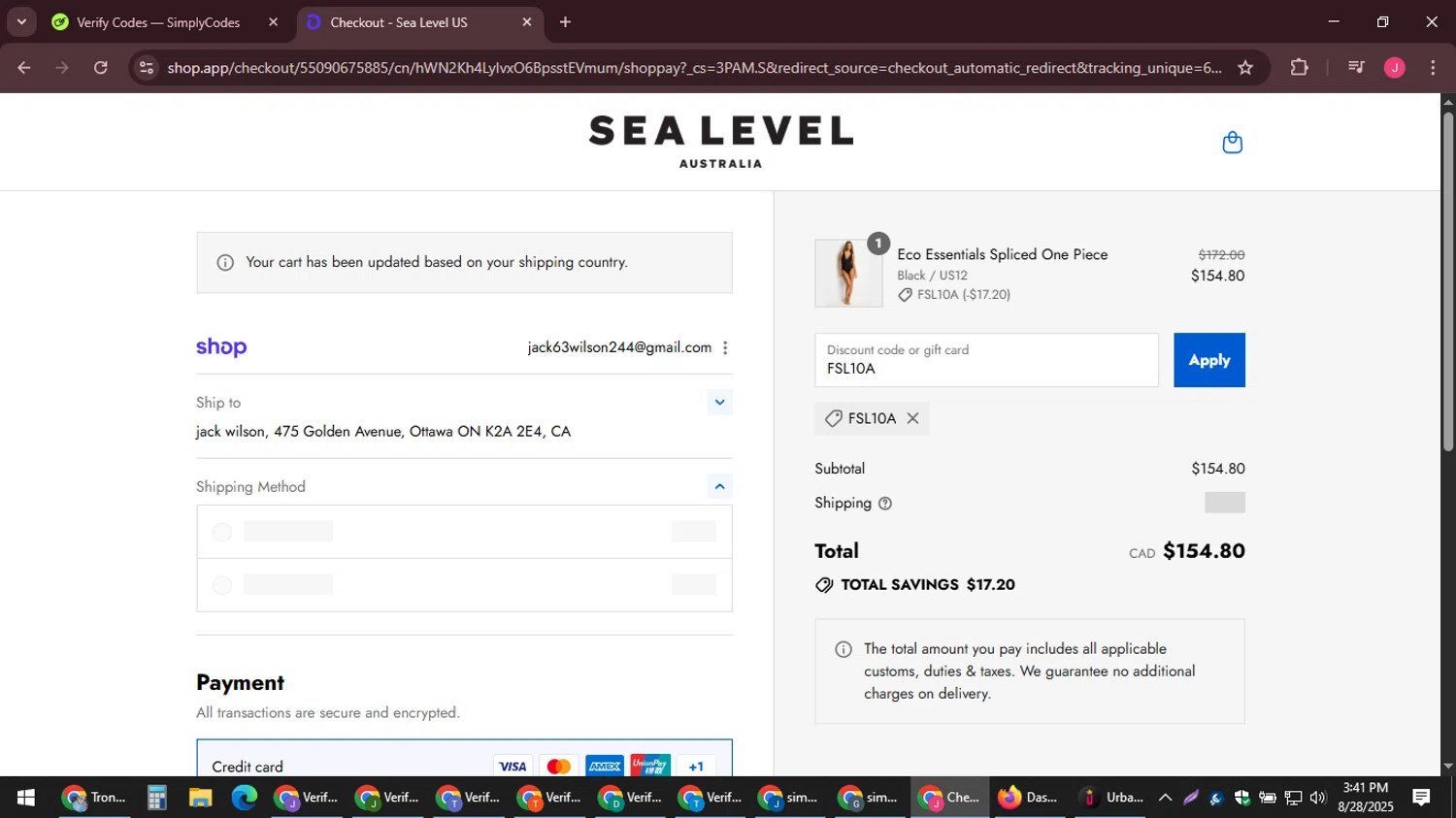Click the shop.app checkout URL address bar

(x=694, y=68)
